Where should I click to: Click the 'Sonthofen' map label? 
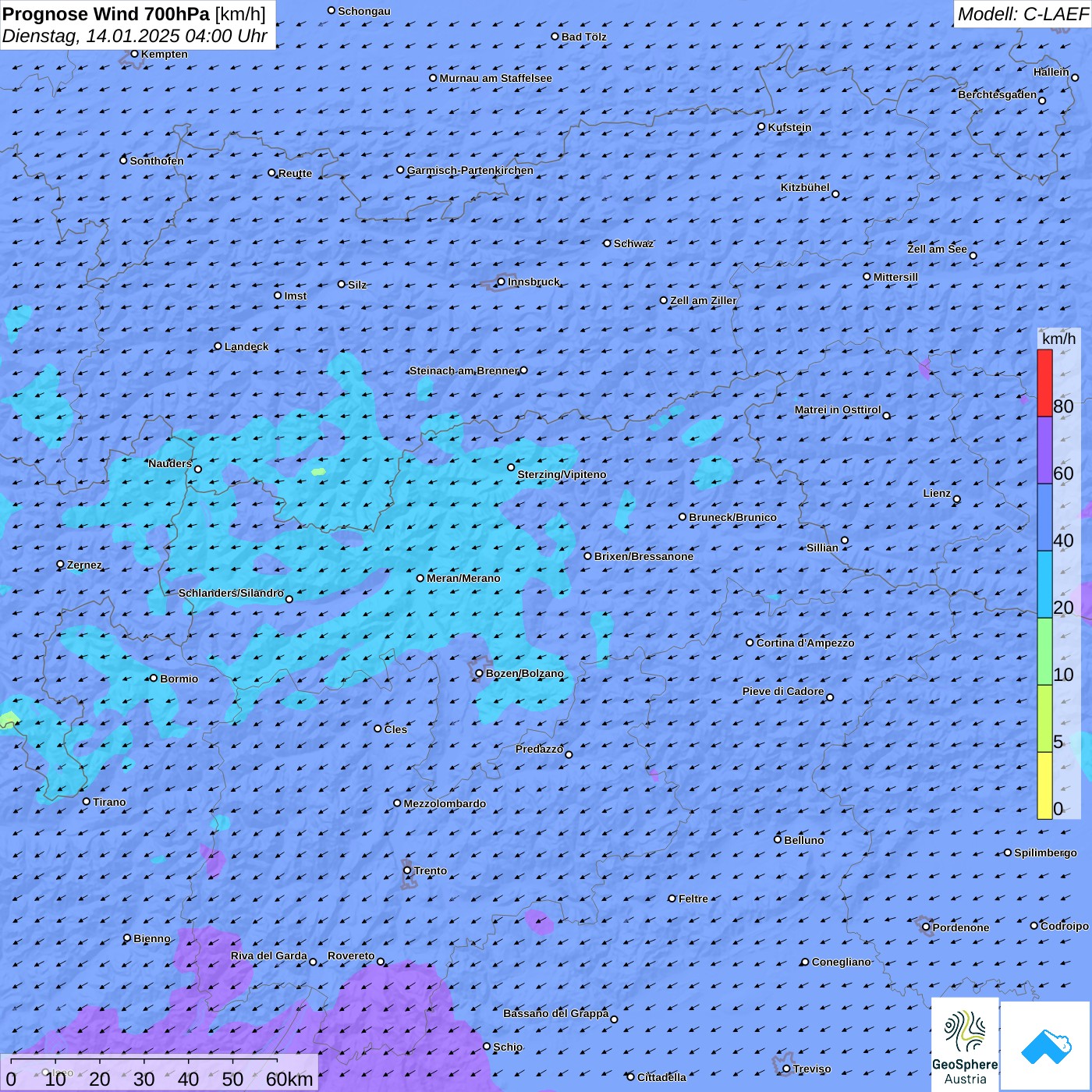click(x=157, y=161)
